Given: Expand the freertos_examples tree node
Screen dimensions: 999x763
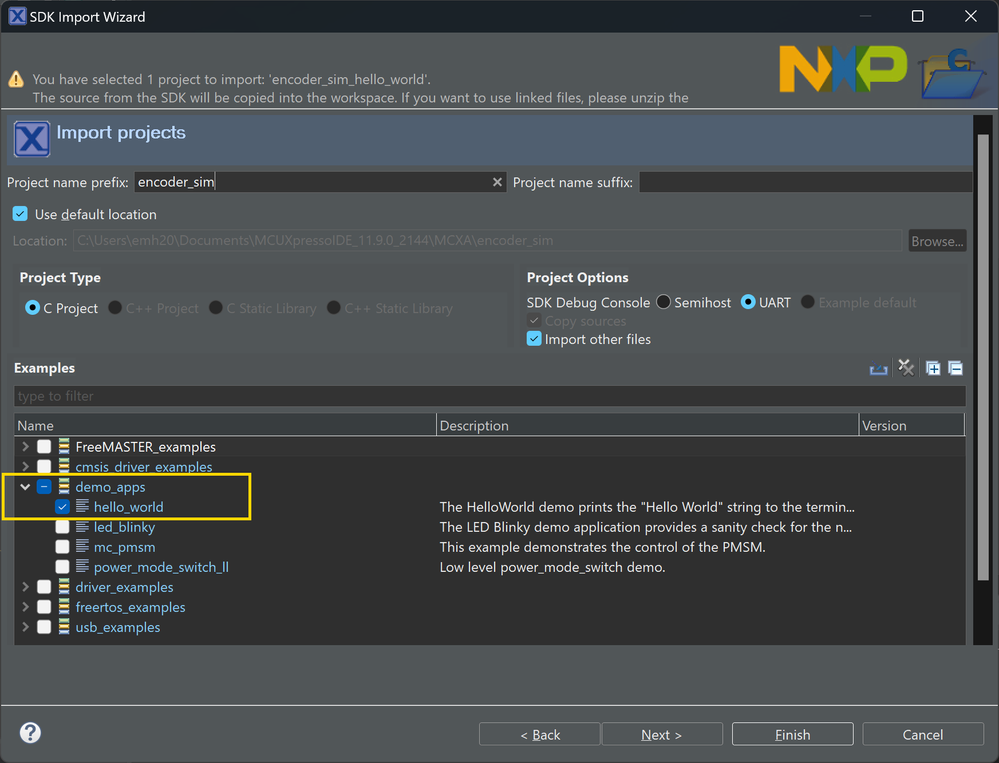Looking at the screenshot, I should point(25,607).
